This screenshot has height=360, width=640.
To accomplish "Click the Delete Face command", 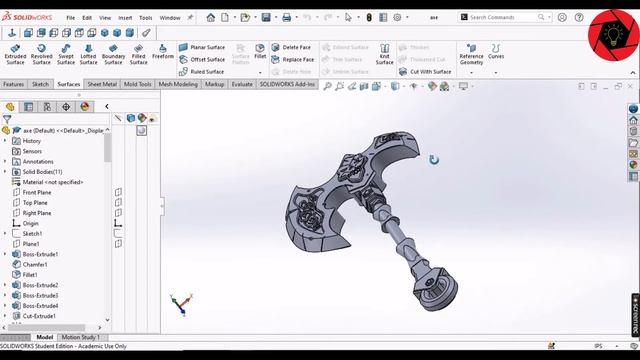I will (x=291, y=47).
